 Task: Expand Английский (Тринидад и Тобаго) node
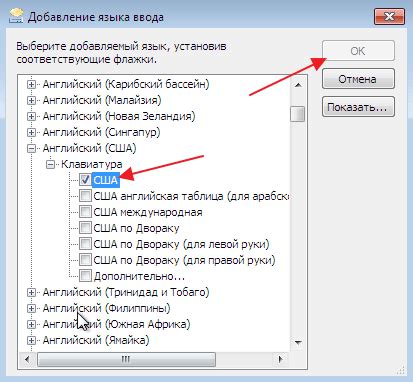(31, 292)
